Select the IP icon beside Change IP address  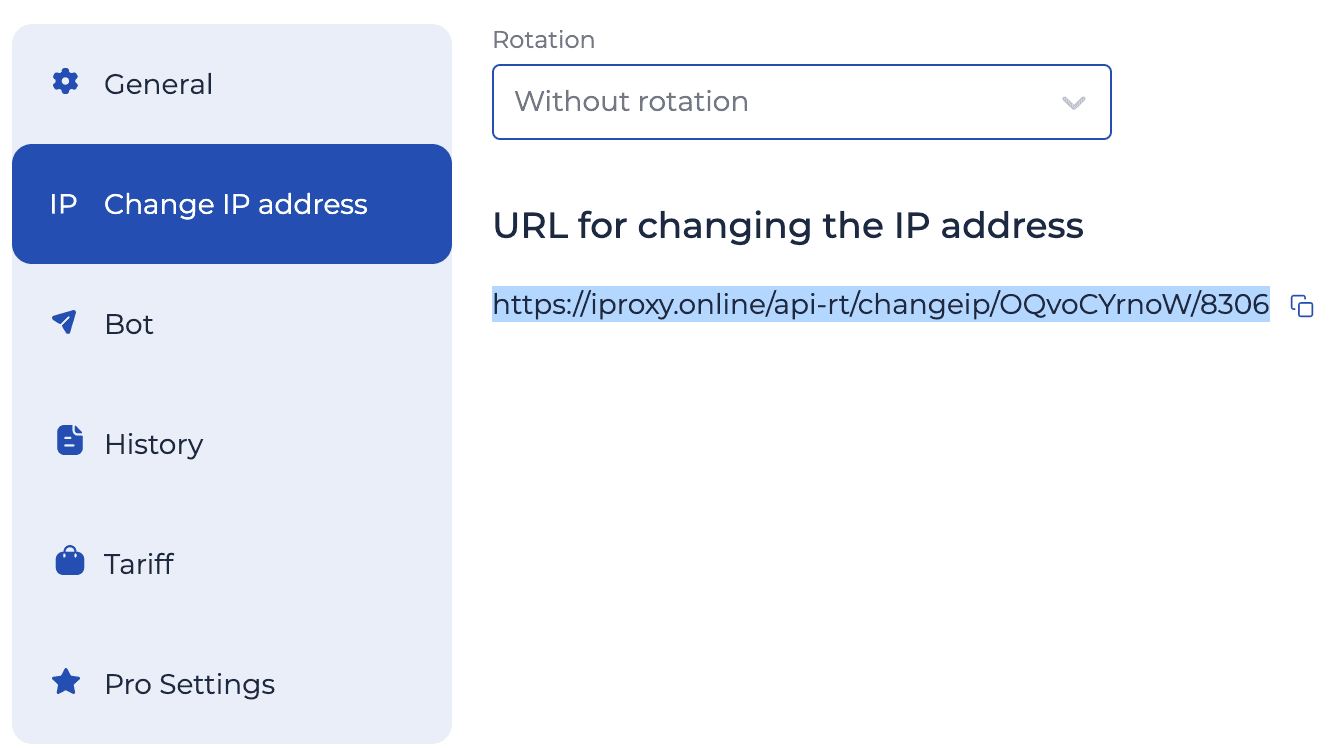63,204
